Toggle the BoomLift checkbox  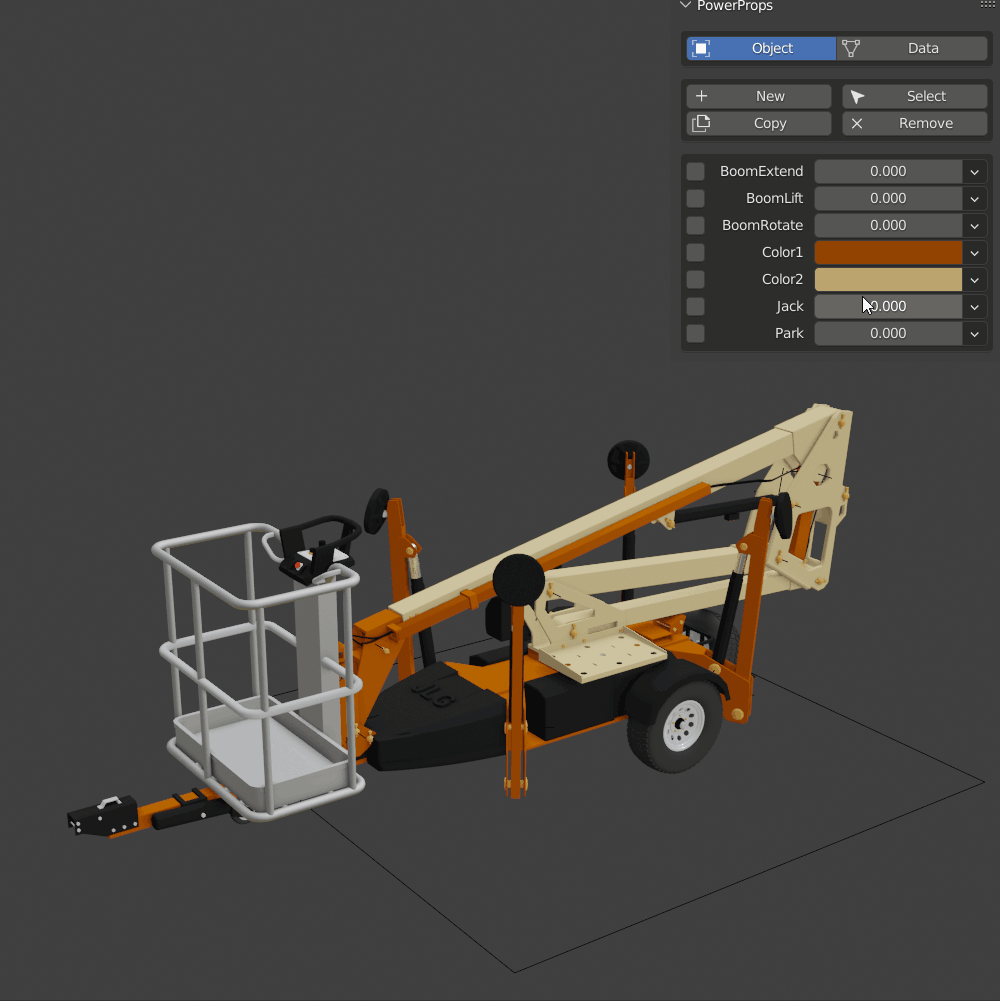pos(695,198)
